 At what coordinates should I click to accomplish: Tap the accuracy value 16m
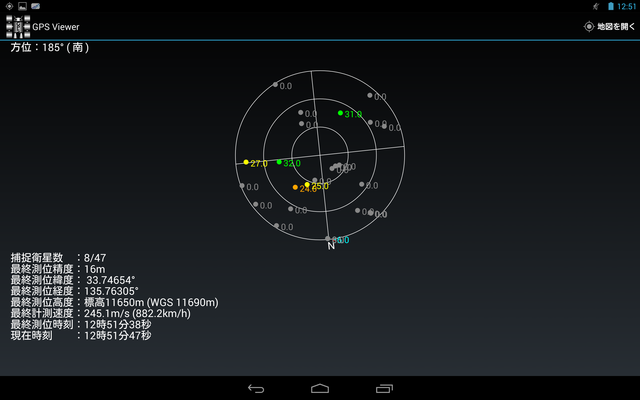(x=95, y=269)
